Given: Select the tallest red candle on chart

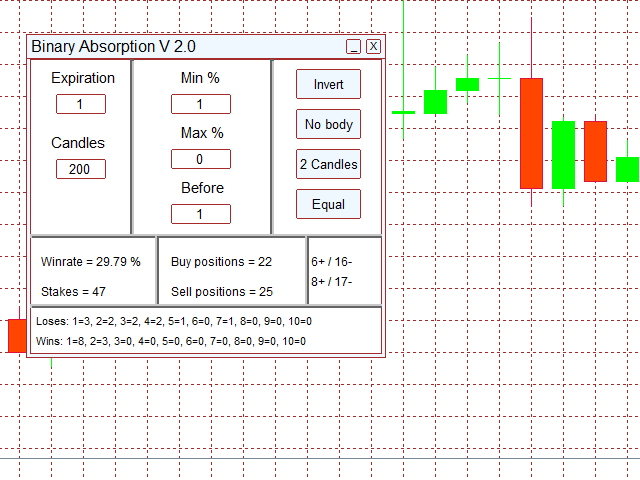Looking at the screenshot, I should coord(531,133).
